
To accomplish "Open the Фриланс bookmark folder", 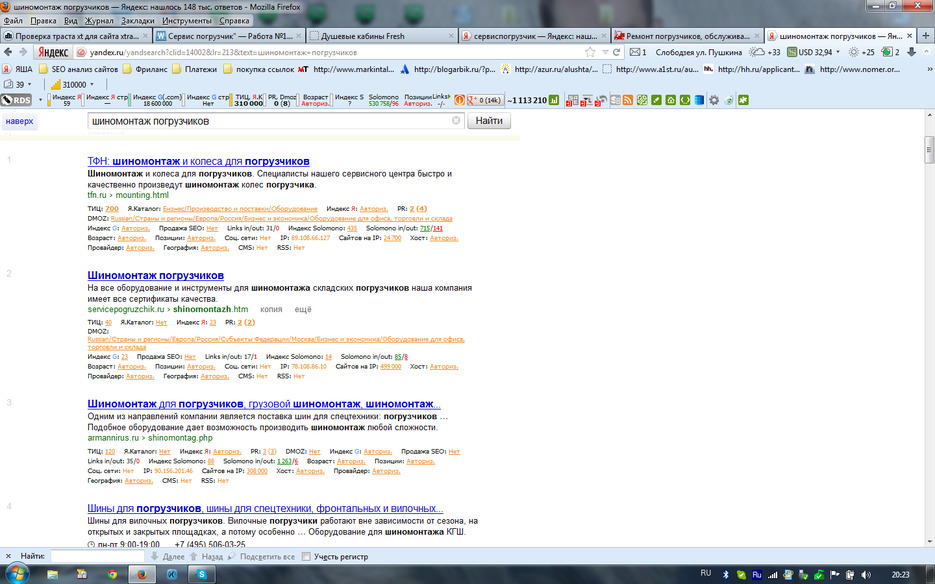I will pos(145,69).
